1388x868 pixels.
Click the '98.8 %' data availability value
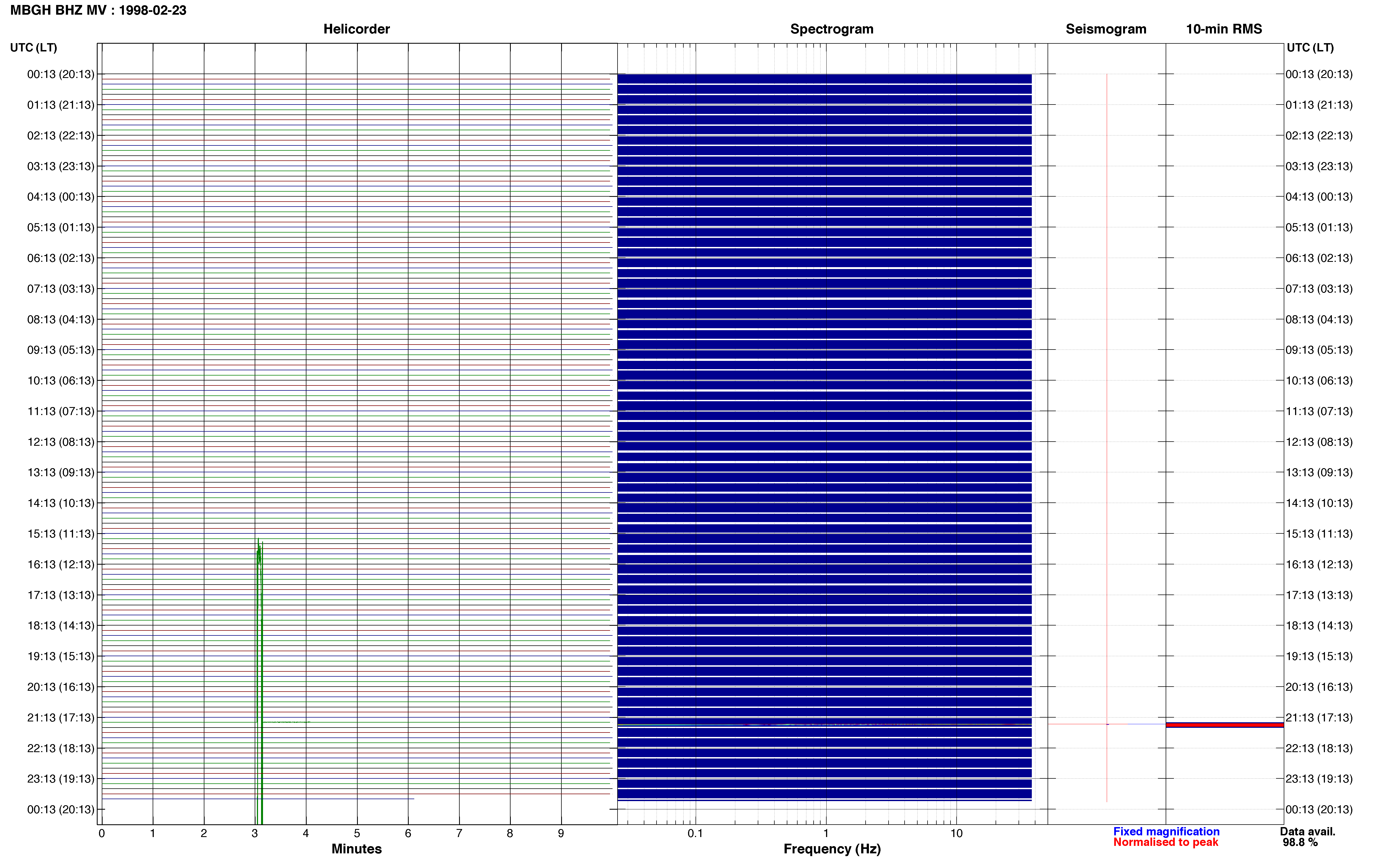(1300, 843)
